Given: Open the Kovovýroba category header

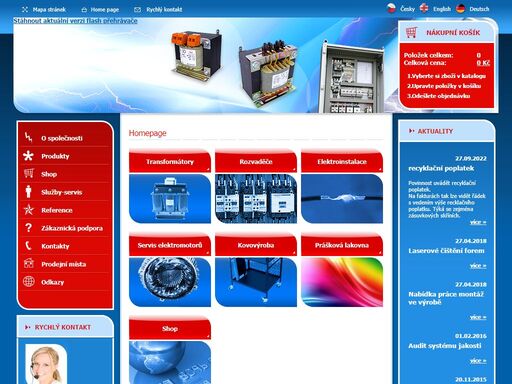Looking at the screenshot, I should click(x=256, y=245).
